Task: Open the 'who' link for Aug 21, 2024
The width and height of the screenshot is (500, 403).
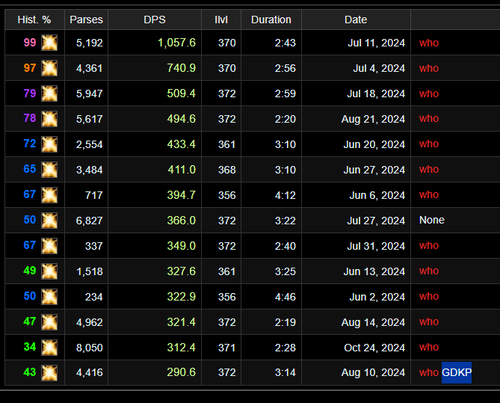Action: 429,119
